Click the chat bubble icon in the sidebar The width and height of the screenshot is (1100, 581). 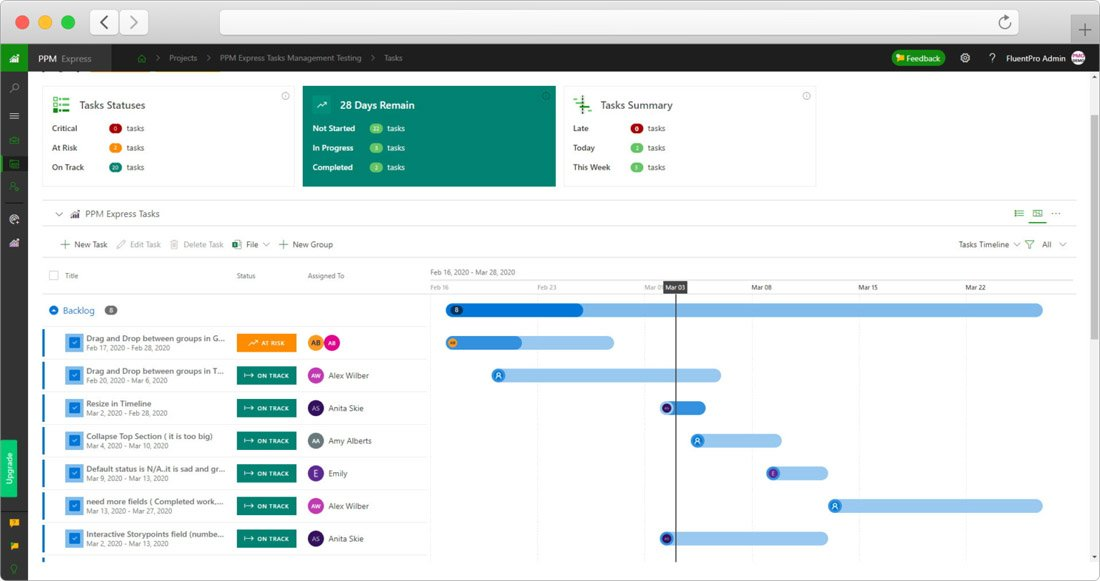pos(14,523)
